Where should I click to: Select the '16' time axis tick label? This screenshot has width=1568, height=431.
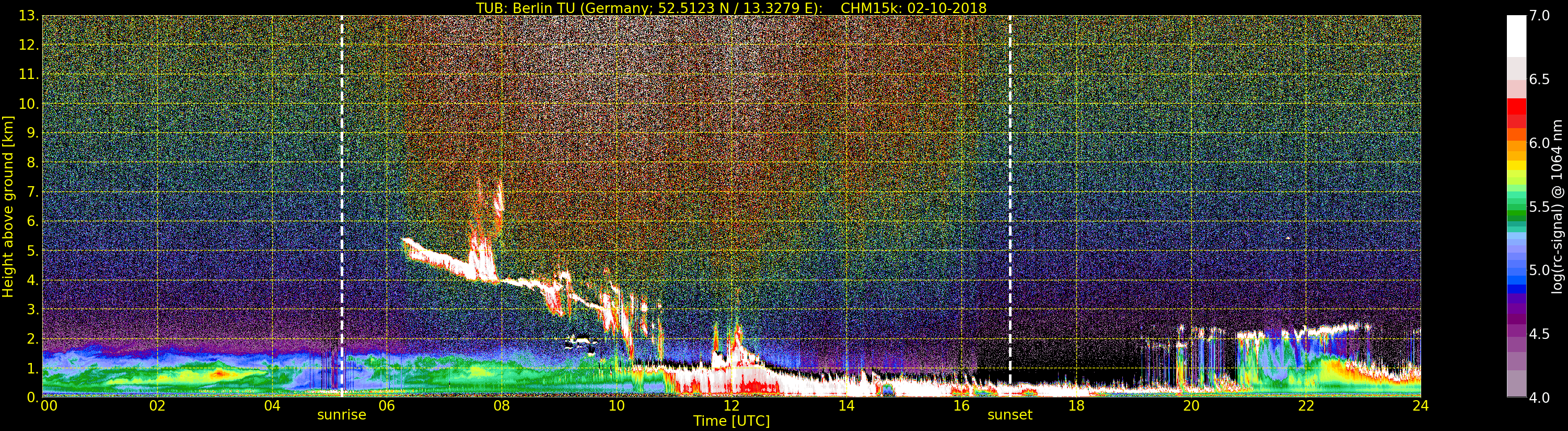pyautogui.click(x=961, y=405)
